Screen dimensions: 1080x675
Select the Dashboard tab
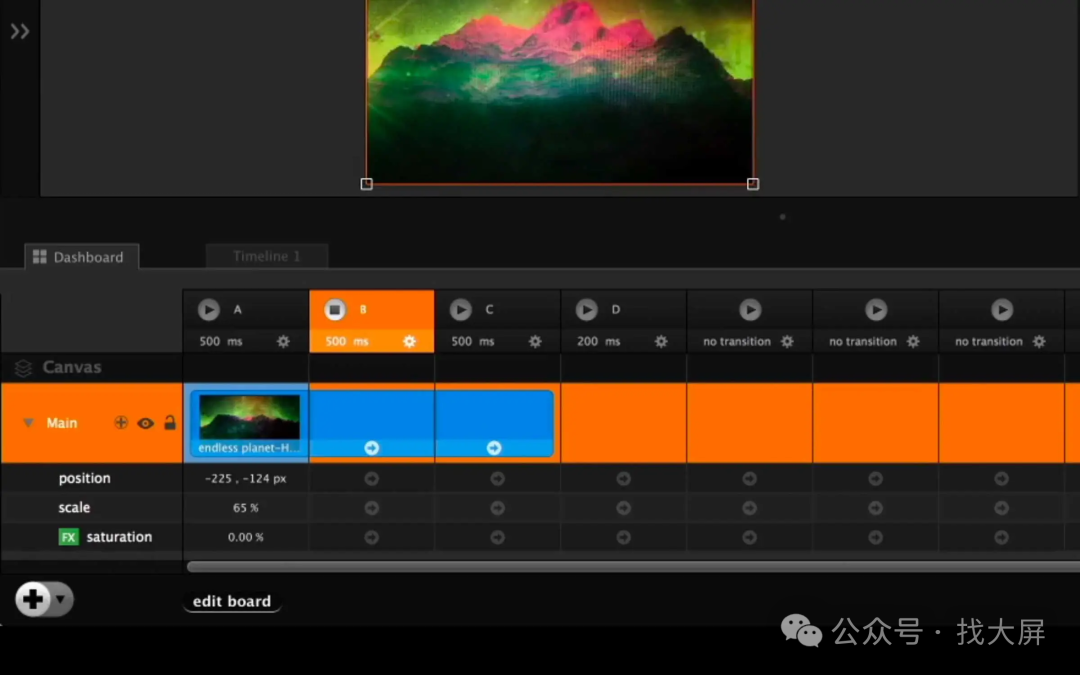click(79, 257)
